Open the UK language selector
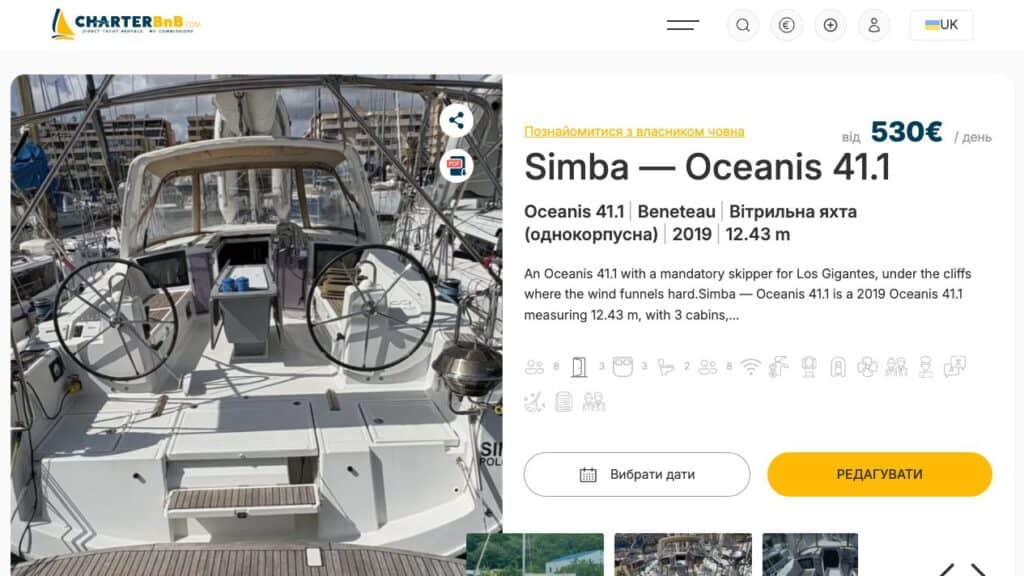The height and width of the screenshot is (576, 1024). pyautogui.click(x=941, y=25)
